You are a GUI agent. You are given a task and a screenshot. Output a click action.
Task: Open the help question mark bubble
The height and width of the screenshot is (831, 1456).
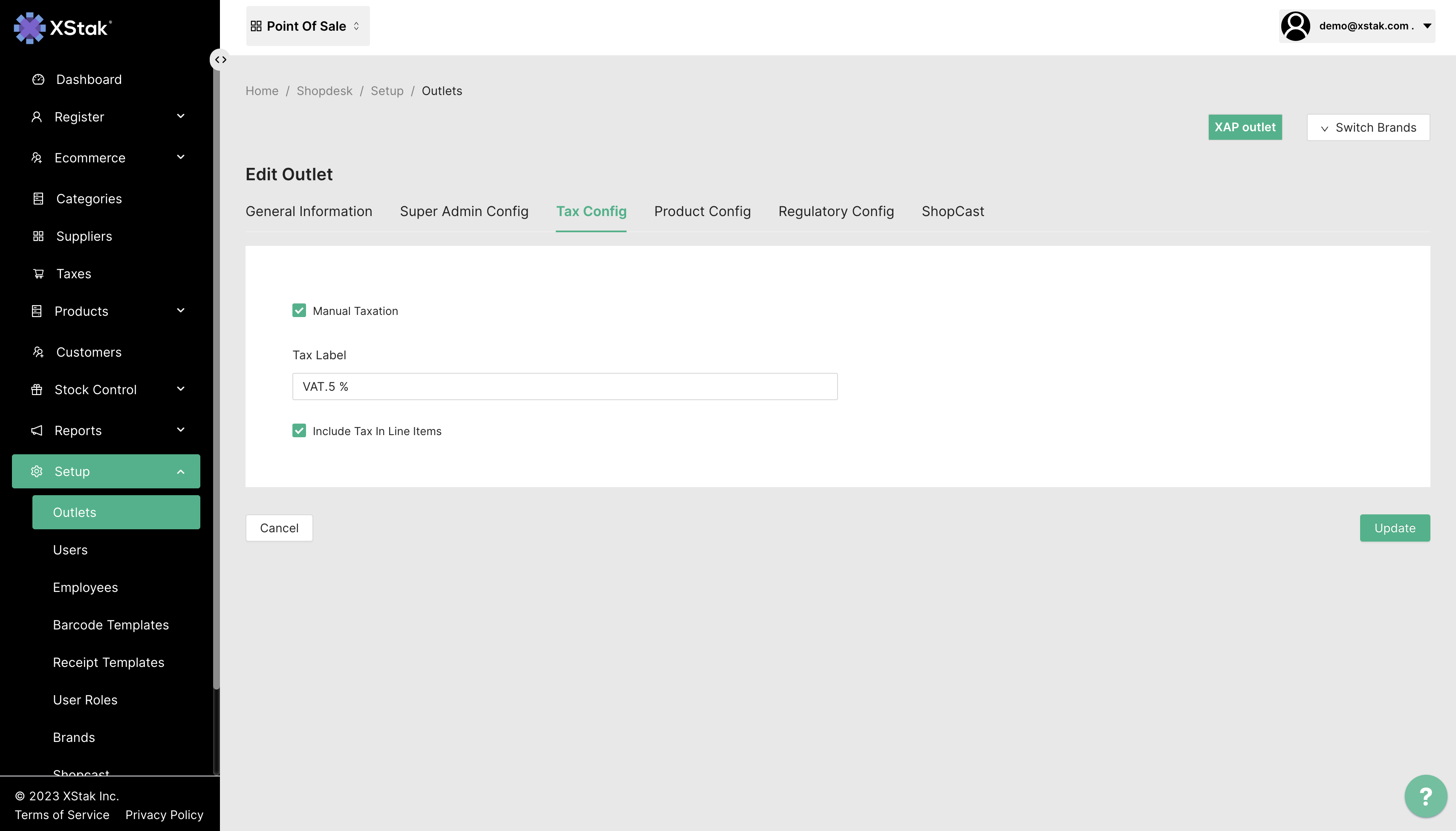click(x=1425, y=796)
